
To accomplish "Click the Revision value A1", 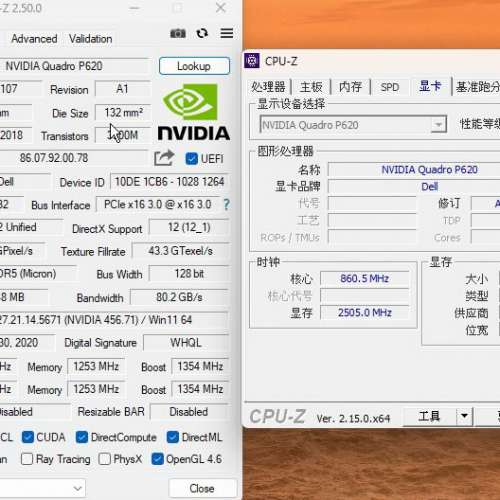I will tap(122, 89).
